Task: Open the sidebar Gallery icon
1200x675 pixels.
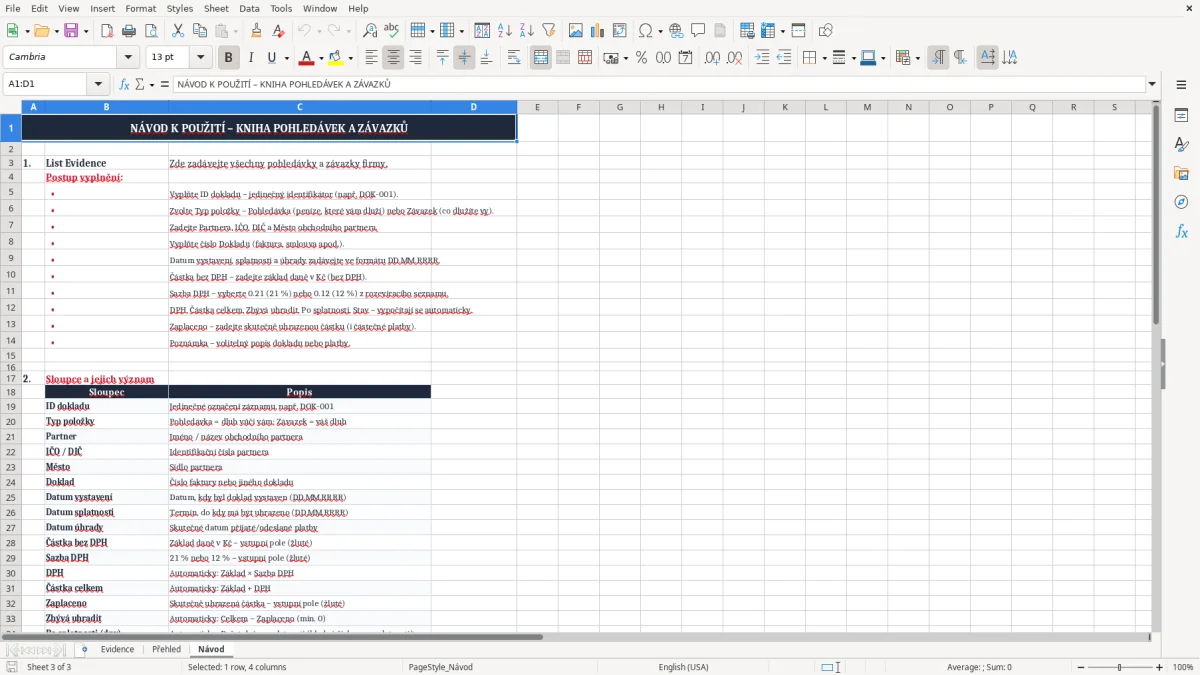Action: (x=1181, y=173)
